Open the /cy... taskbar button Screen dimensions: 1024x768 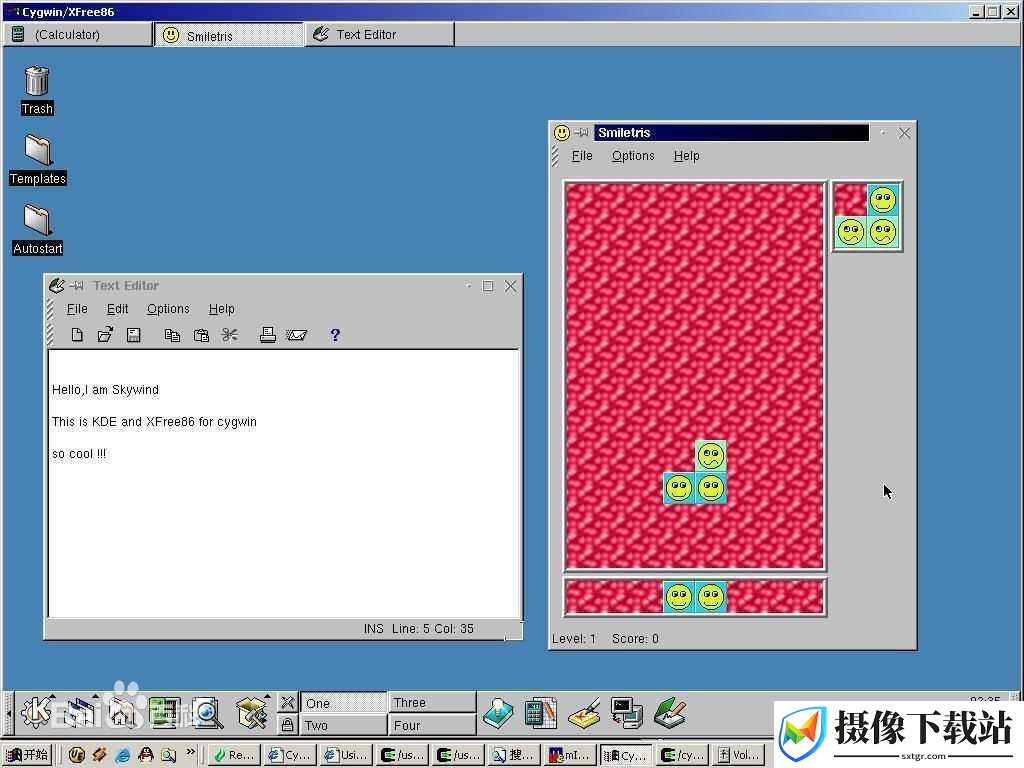(x=682, y=755)
